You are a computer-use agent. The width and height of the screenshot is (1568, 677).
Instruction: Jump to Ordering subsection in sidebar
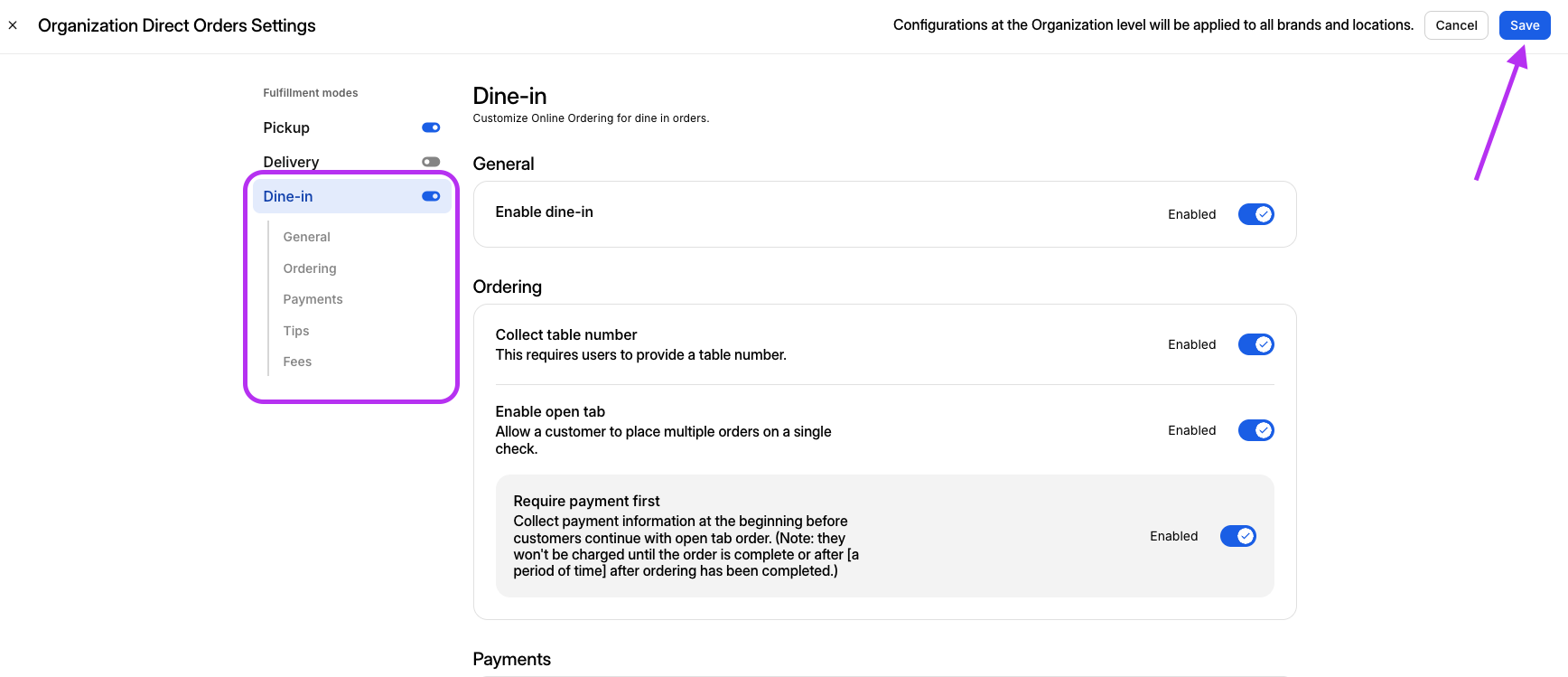click(x=310, y=268)
